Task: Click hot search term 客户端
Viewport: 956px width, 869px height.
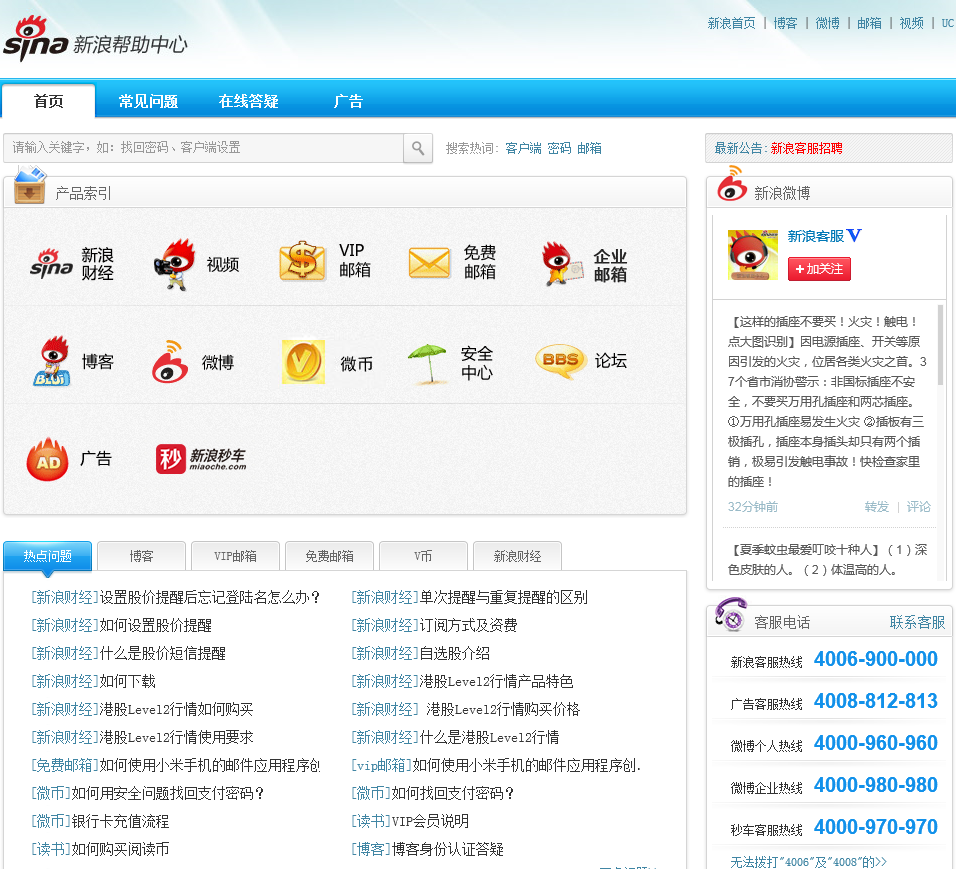Action: pyautogui.click(x=523, y=148)
